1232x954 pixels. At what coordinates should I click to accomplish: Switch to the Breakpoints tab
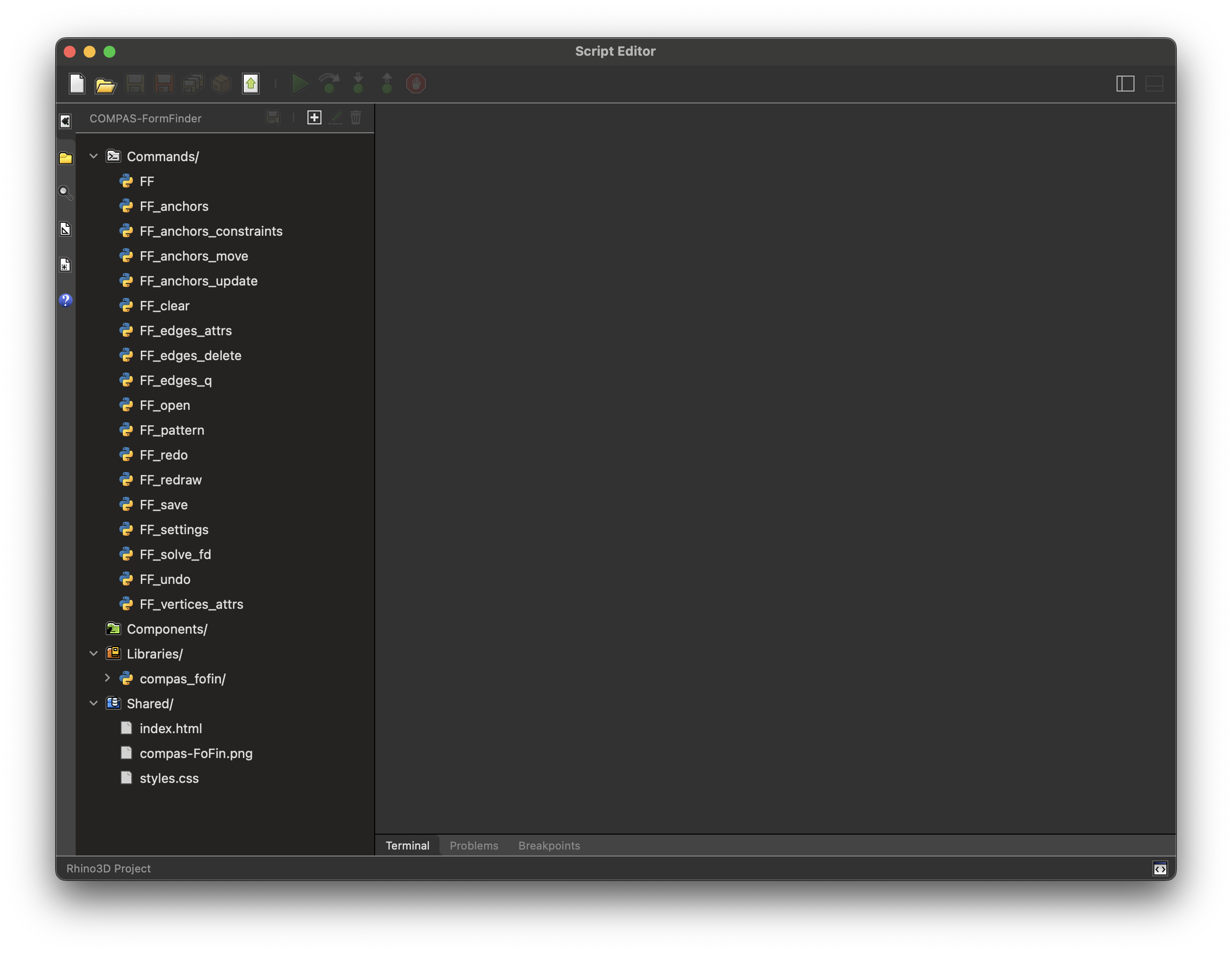pyautogui.click(x=549, y=845)
